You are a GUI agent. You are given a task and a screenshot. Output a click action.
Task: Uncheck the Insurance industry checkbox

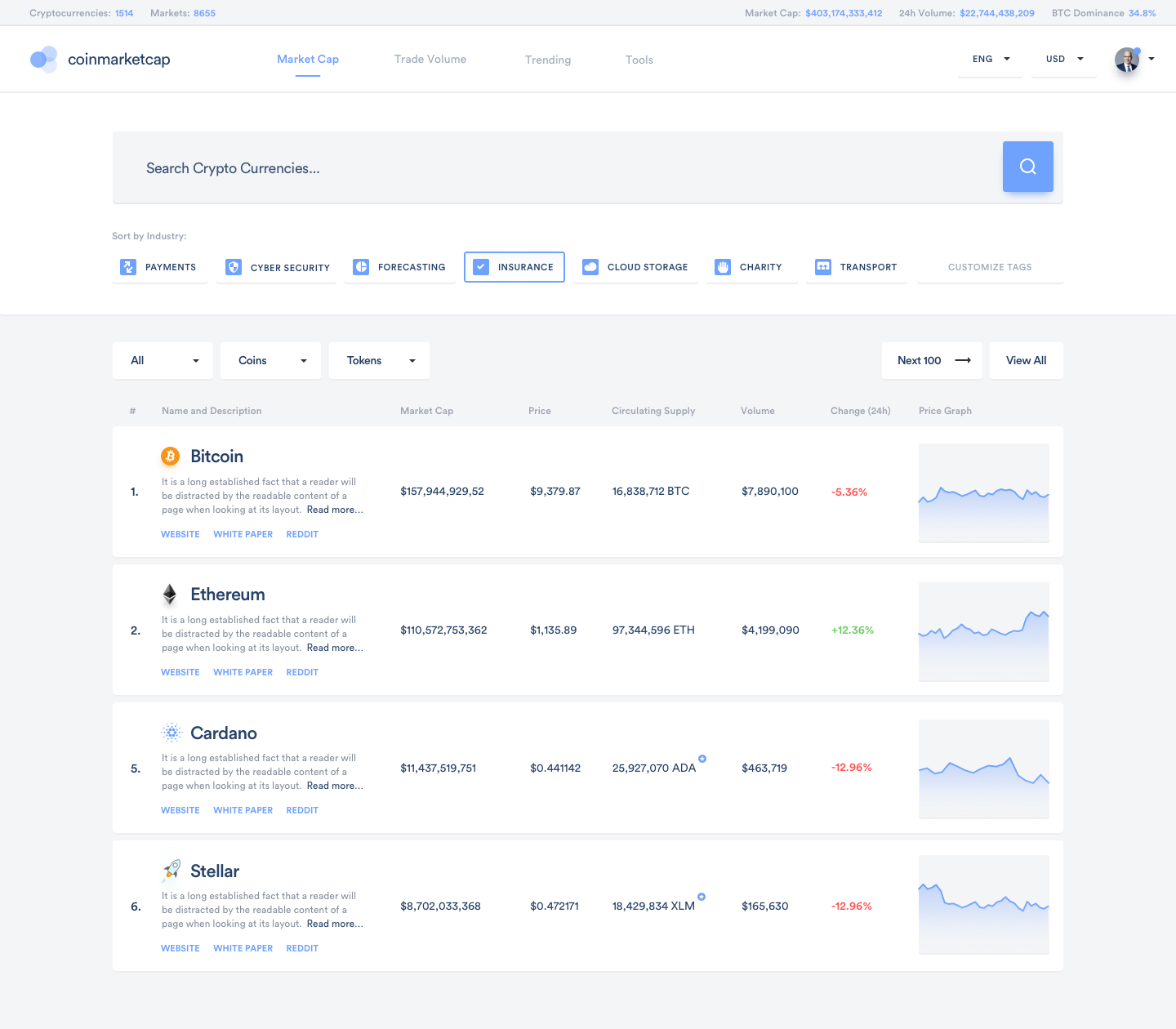tap(481, 267)
